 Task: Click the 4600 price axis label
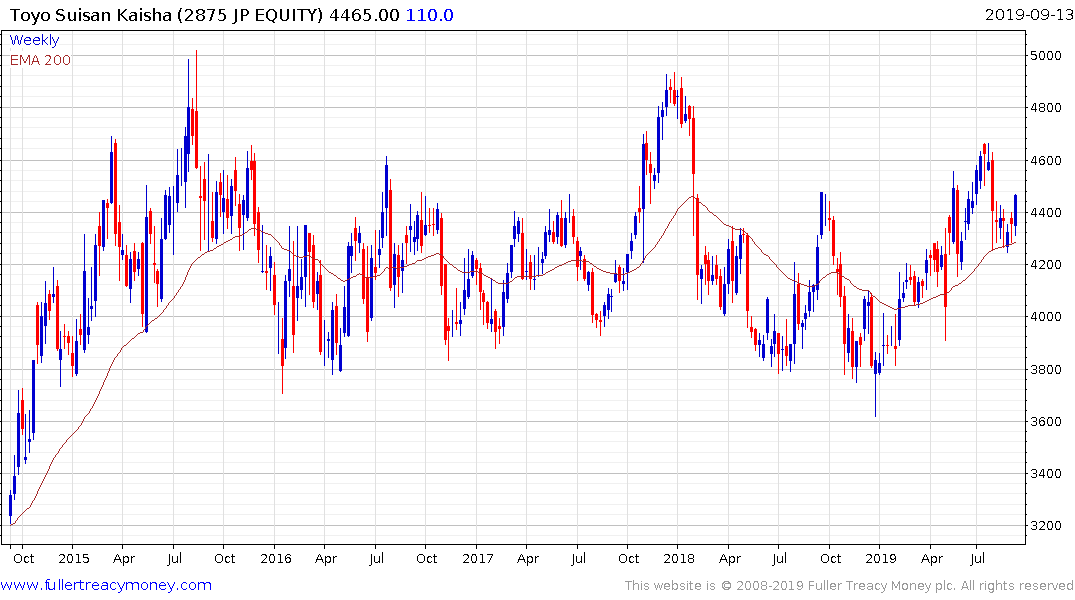point(1046,160)
